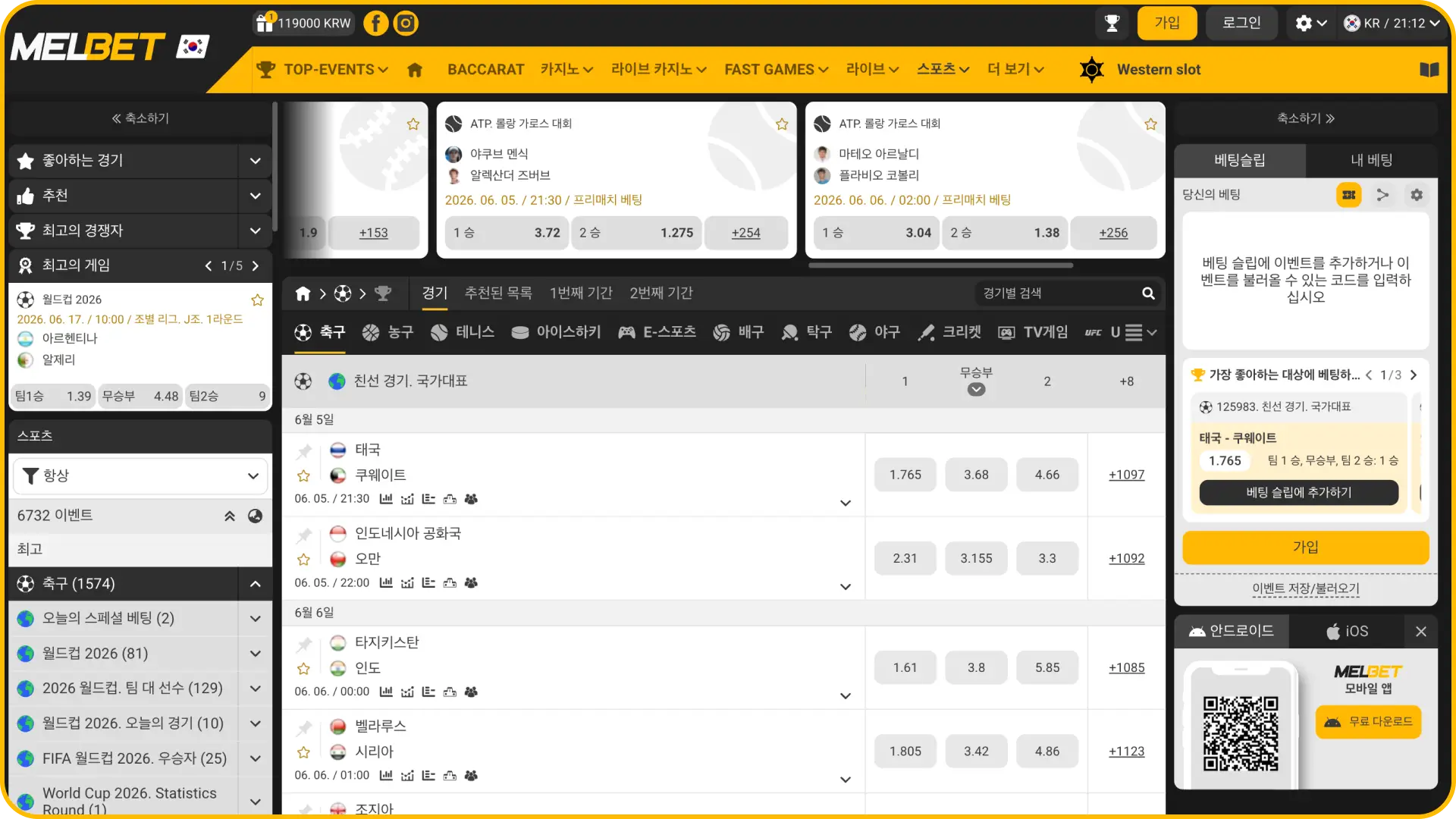Go to previous top game page
The image size is (1456, 819).
(x=209, y=265)
